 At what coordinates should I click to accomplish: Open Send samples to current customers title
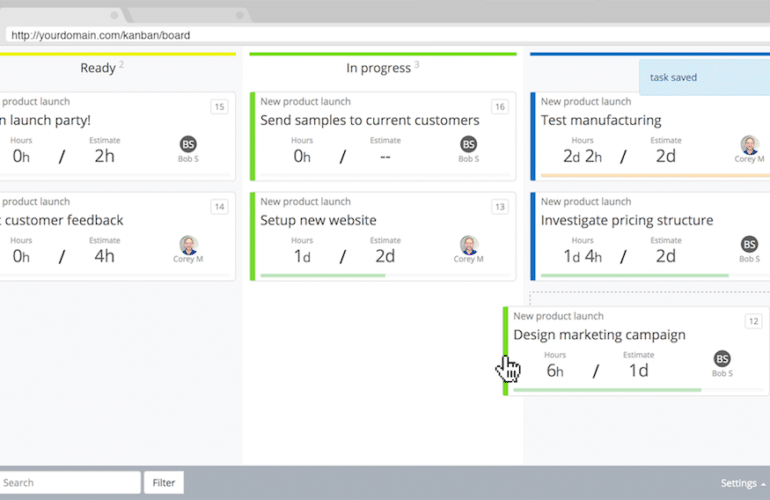tap(370, 120)
